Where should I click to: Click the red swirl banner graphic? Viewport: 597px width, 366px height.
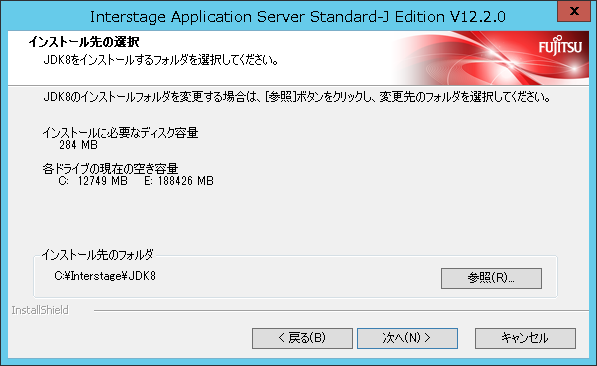[x=468, y=59]
